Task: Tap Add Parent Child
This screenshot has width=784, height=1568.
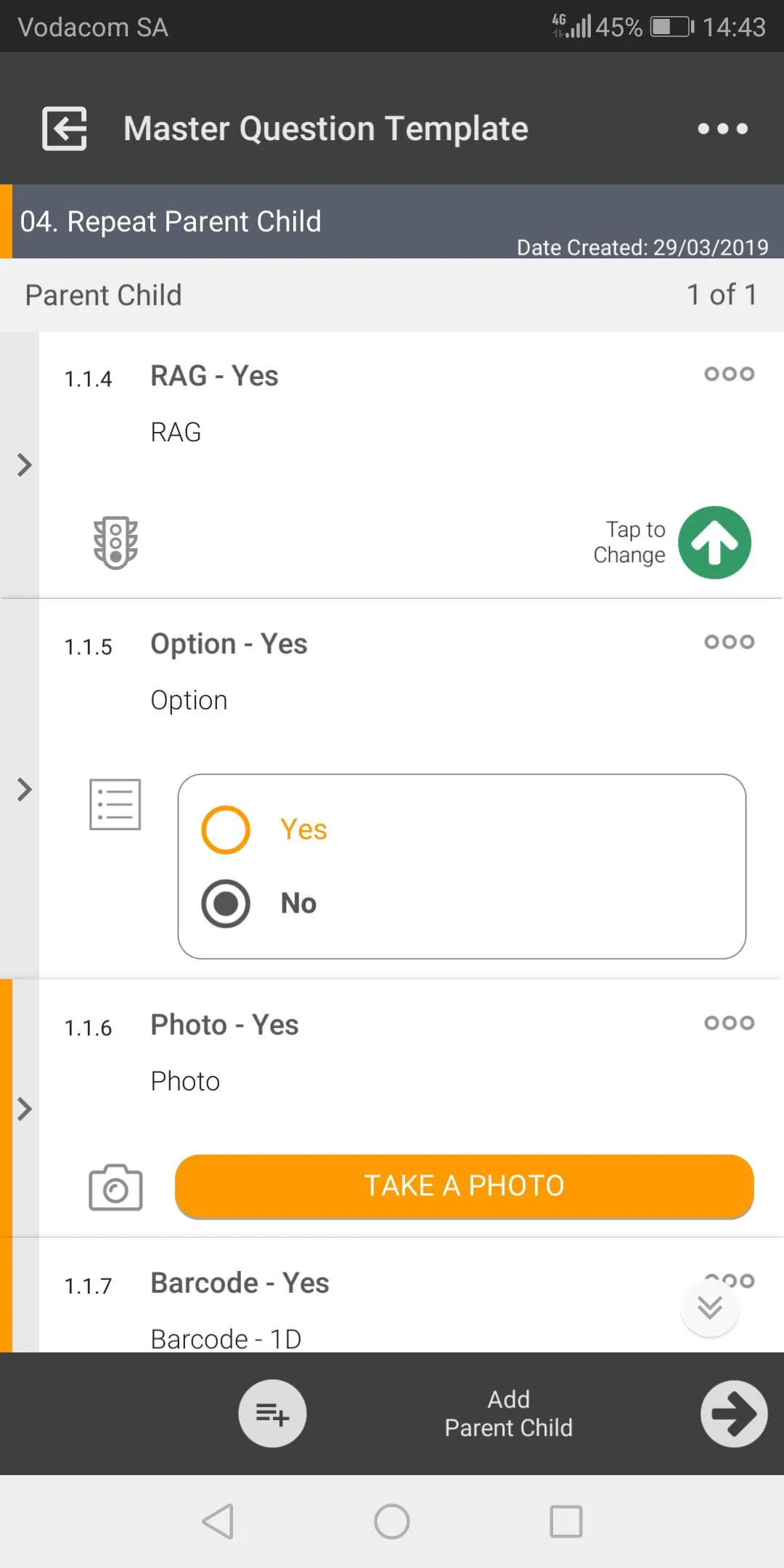Action: 509,1413
